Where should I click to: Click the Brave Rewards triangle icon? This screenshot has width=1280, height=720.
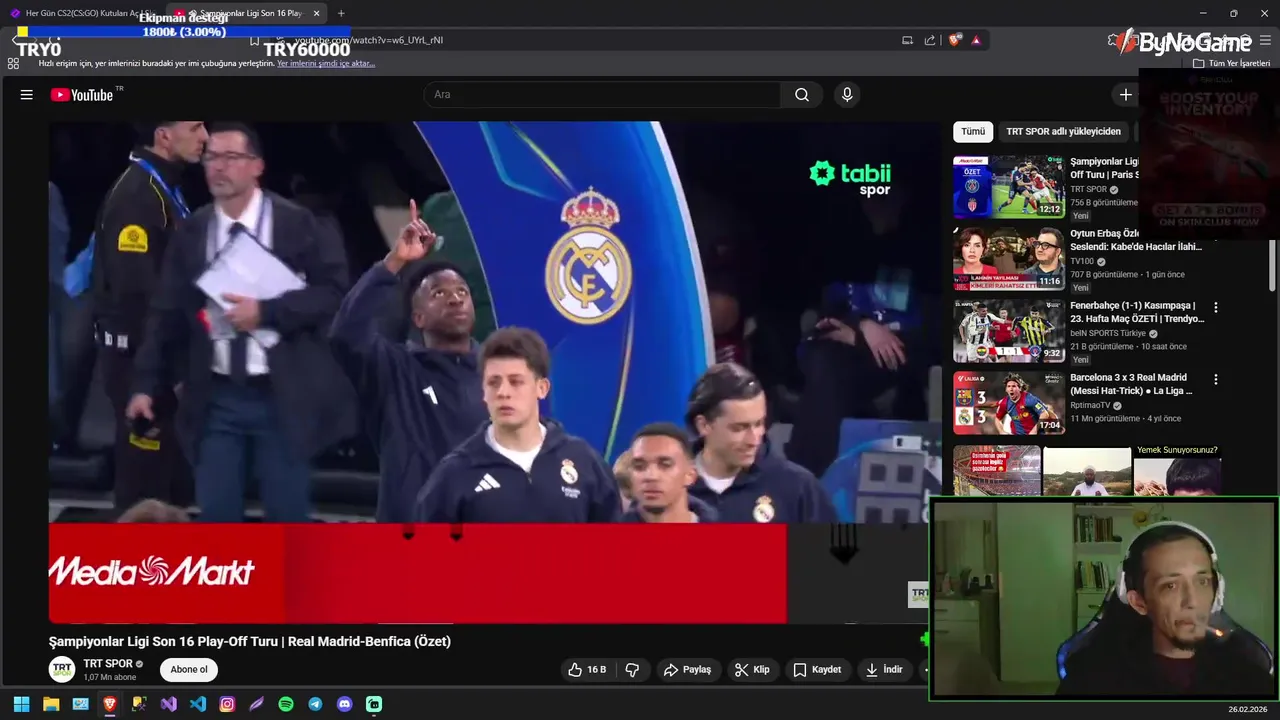[976, 40]
